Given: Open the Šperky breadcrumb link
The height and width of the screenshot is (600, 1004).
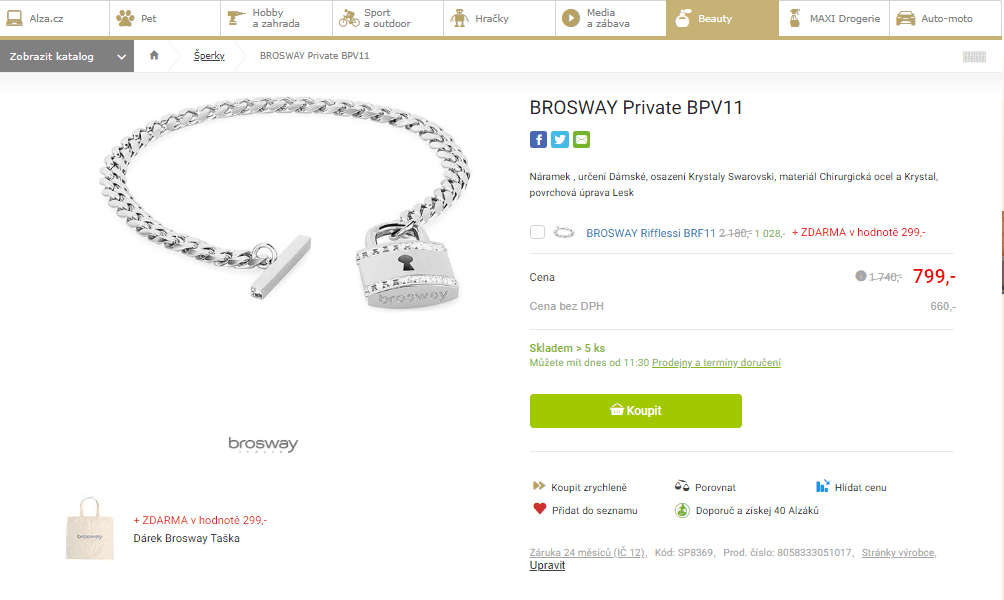Looking at the screenshot, I should (x=209, y=56).
